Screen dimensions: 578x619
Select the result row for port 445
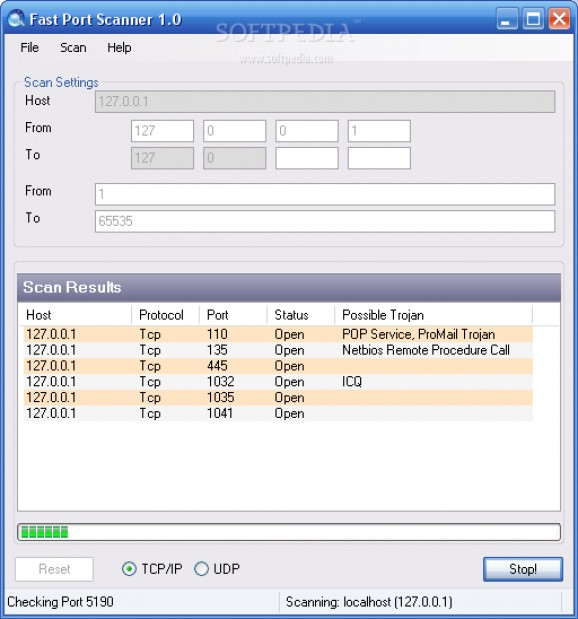(278, 366)
